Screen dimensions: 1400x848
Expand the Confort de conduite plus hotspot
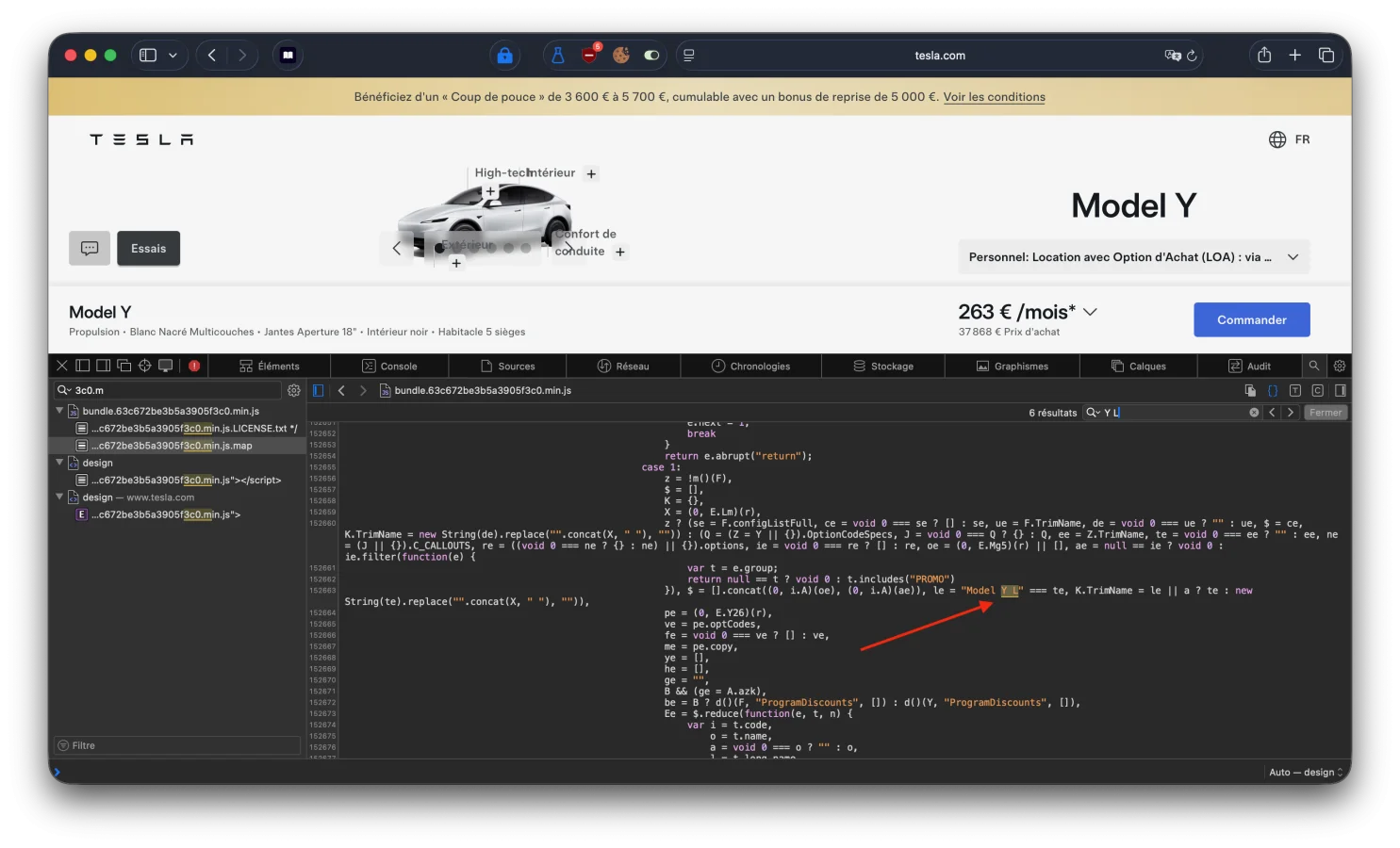click(620, 253)
